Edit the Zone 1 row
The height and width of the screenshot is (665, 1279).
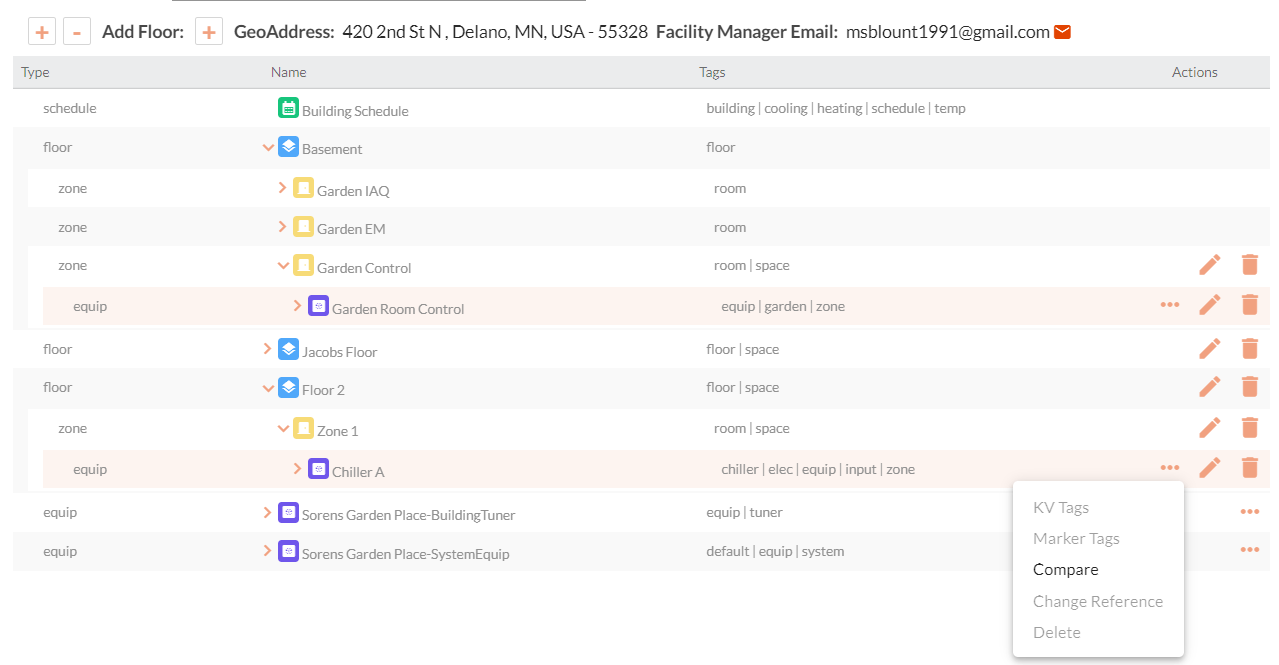[1210, 428]
